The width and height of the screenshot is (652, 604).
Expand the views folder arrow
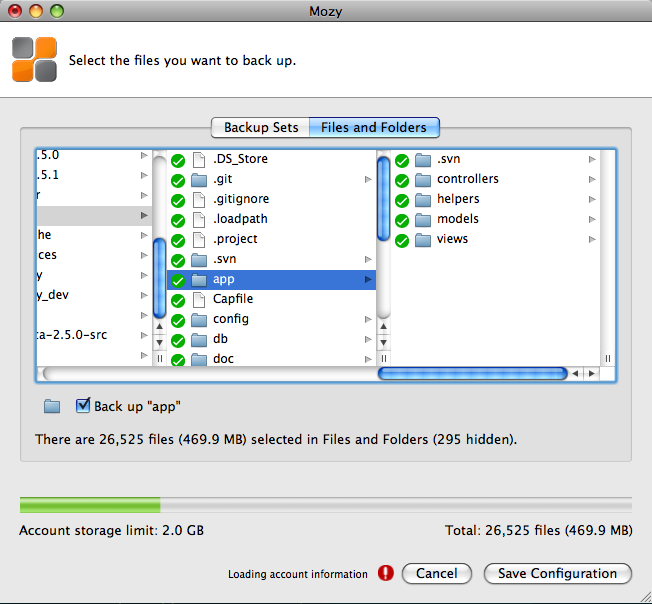point(592,239)
